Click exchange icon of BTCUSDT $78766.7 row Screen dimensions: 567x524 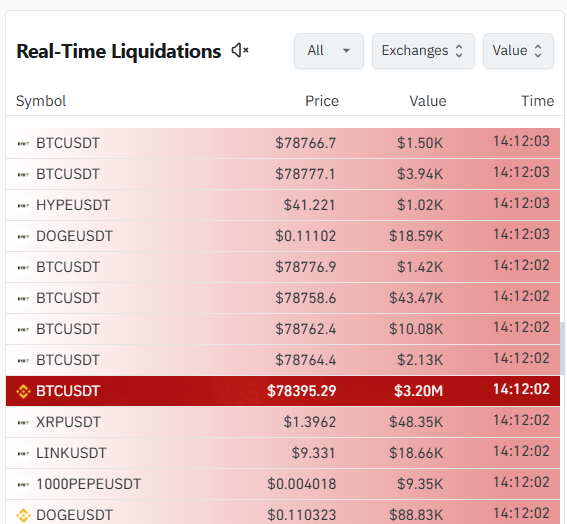(x=24, y=144)
